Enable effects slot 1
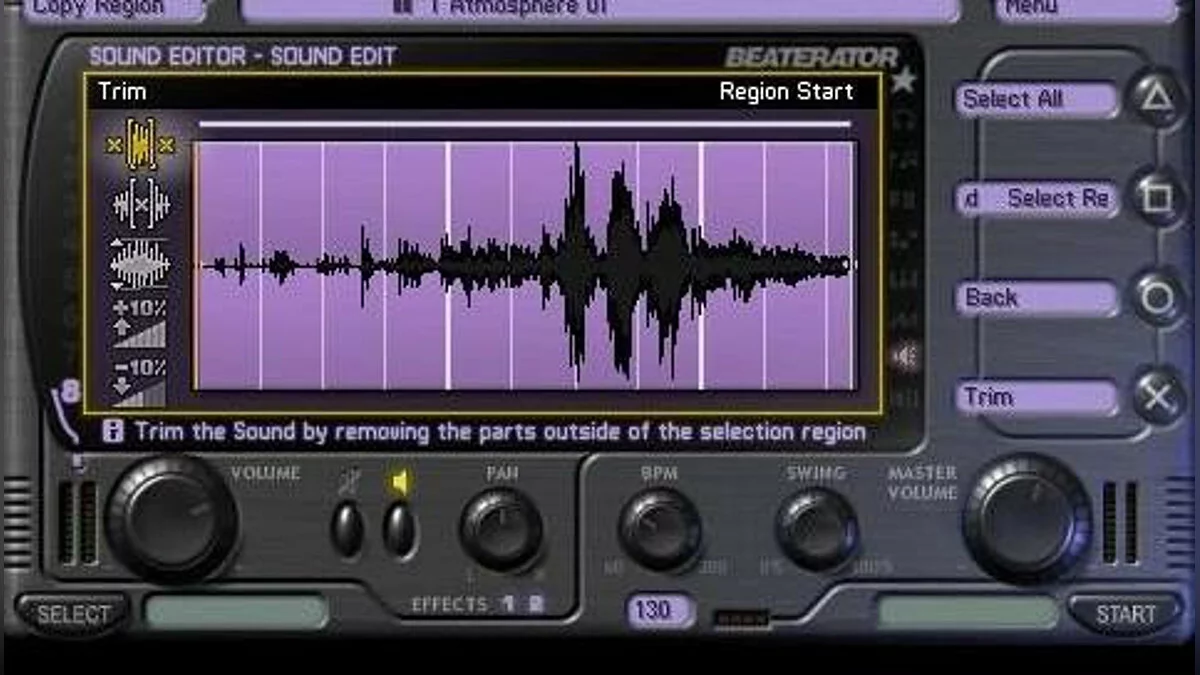Image resolution: width=1200 pixels, height=675 pixels. click(x=508, y=604)
